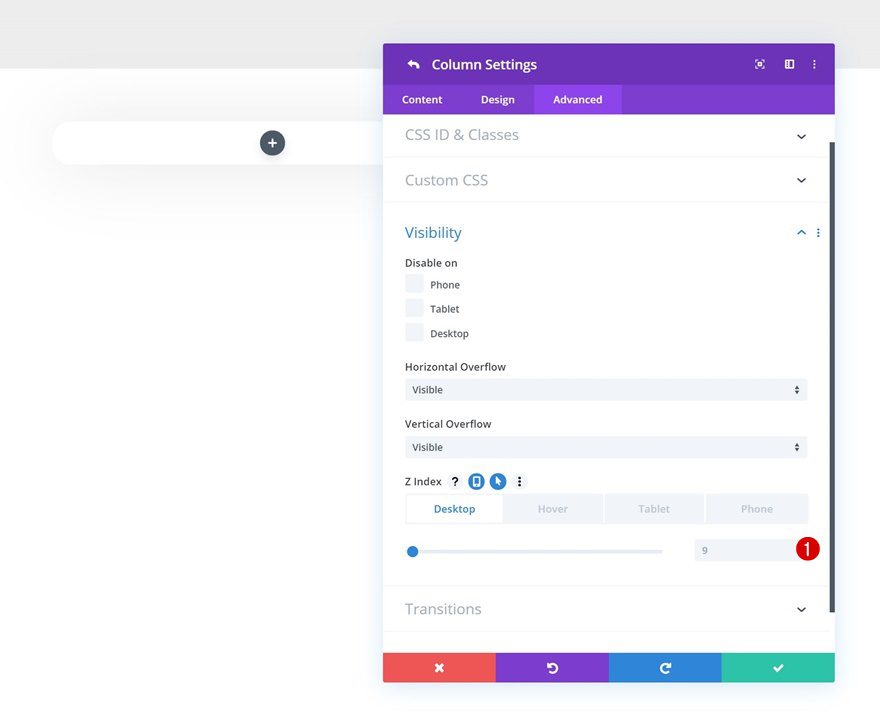
Task: Save changes with the green checkmark button
Action: click(x=777, y=666)
